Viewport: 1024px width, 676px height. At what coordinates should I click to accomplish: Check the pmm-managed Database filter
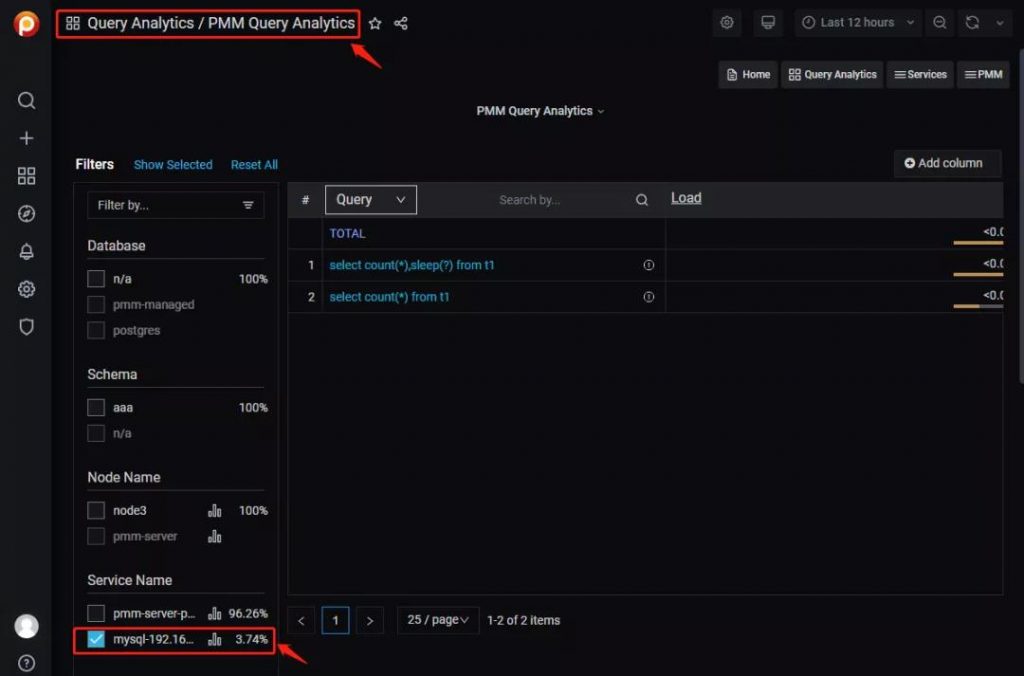coord(96,304)
